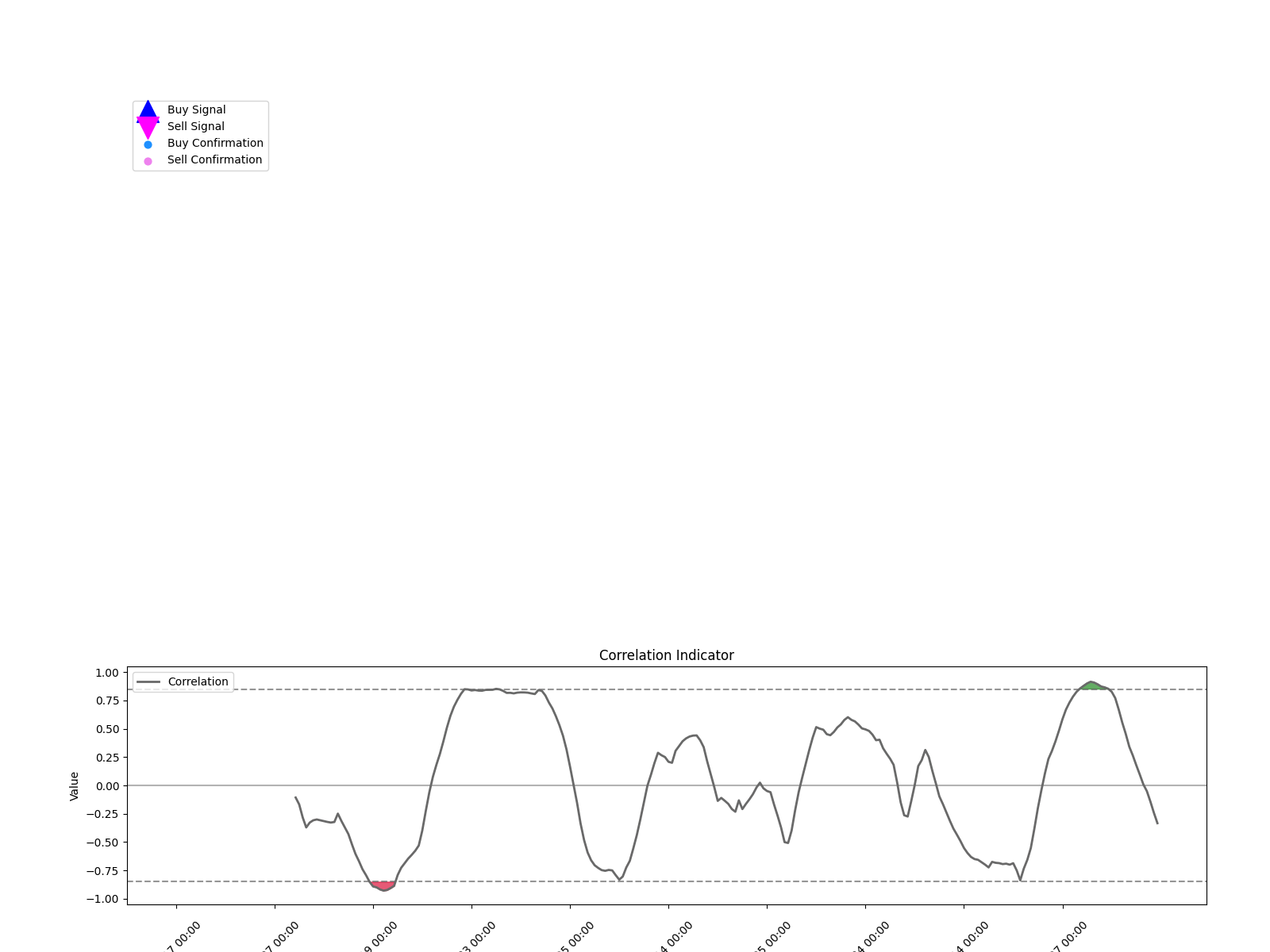Screen dimensions: 1270x952
Task: Select the 'Buy Confirmation' legend label
Action: [x=215, y=144]
